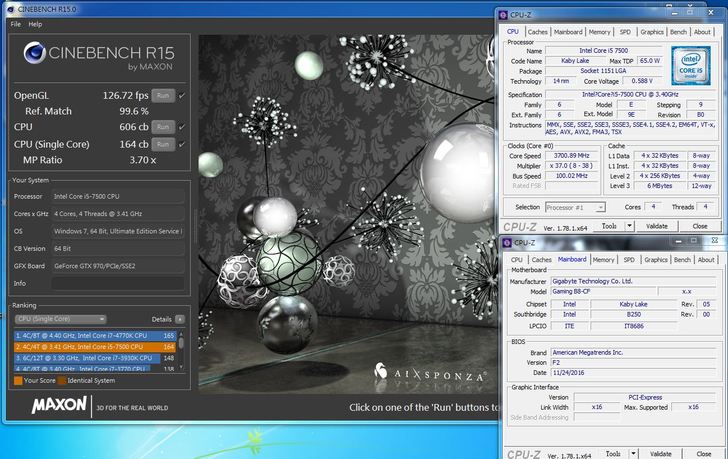The image size is (728, 459).
Task: Switch to the Memory tab in upper CPU-Z
Action: tap(599, 32)
